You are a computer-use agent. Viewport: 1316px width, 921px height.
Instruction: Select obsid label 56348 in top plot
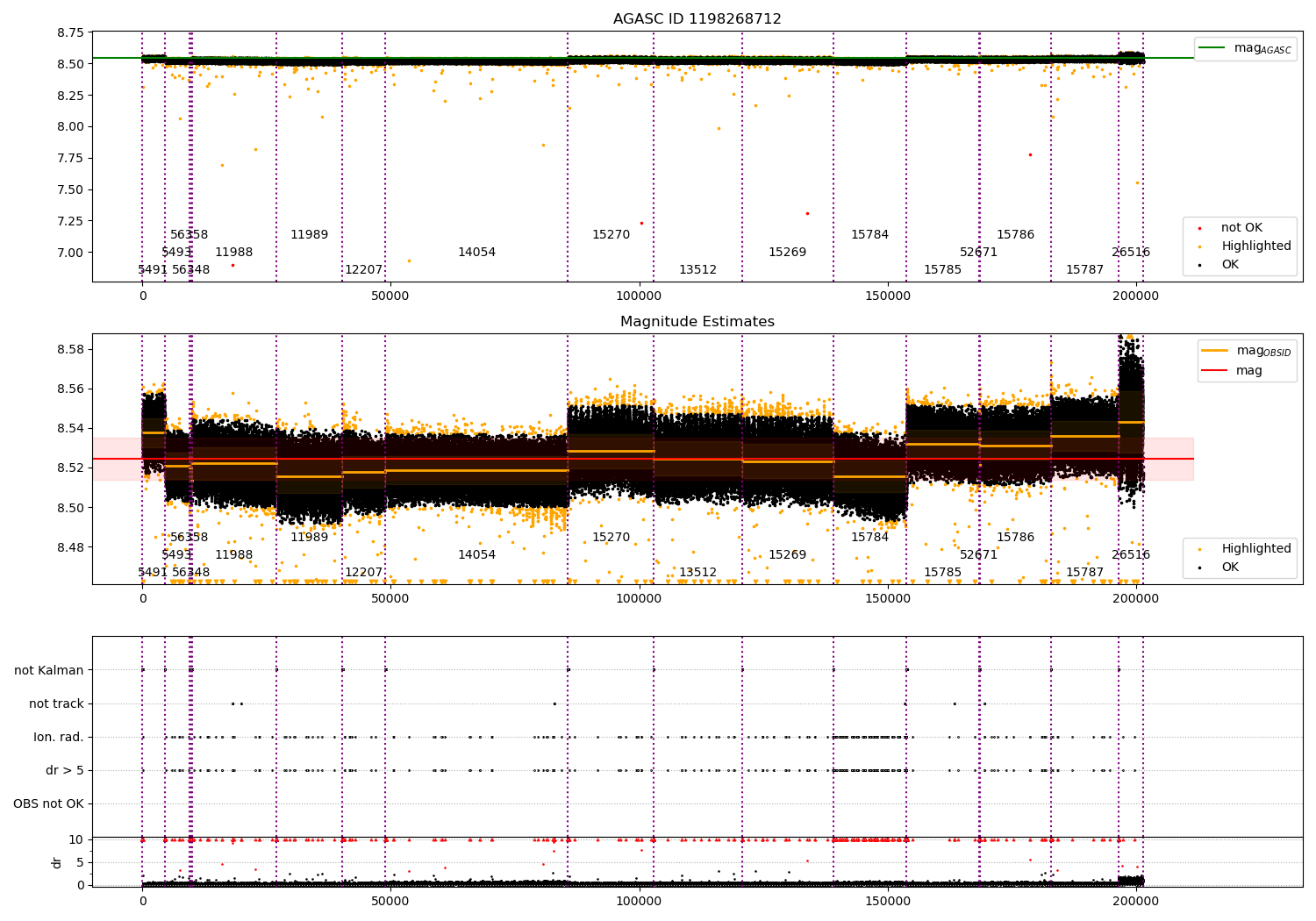[191, 270]
